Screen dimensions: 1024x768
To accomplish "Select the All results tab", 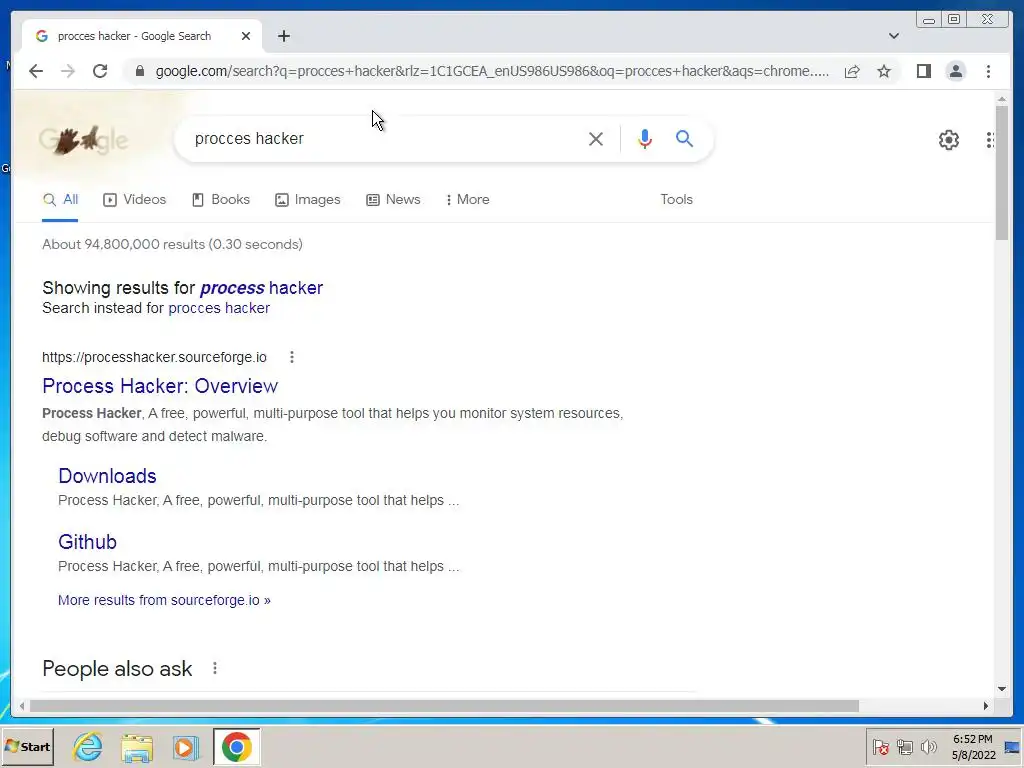I will tap(60, 200).
